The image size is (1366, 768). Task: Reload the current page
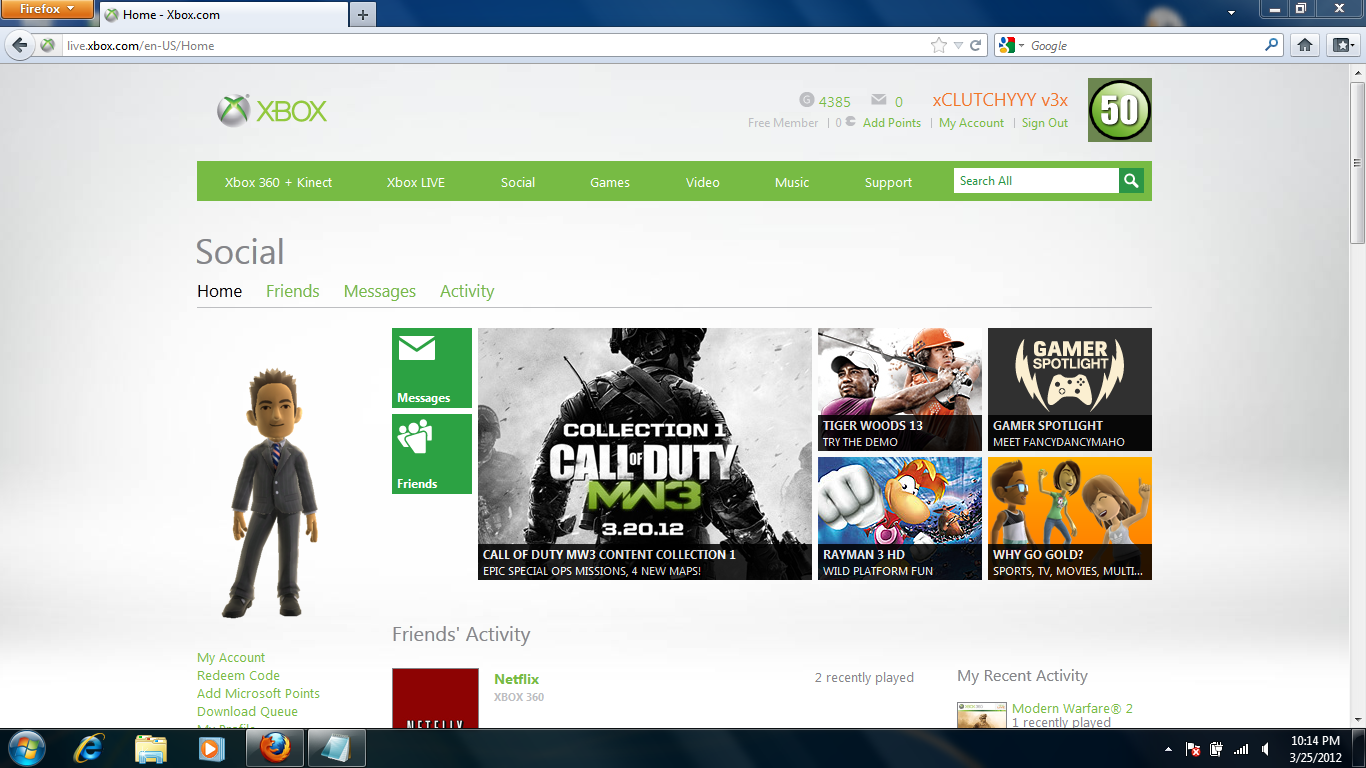[x=976, y=45]
